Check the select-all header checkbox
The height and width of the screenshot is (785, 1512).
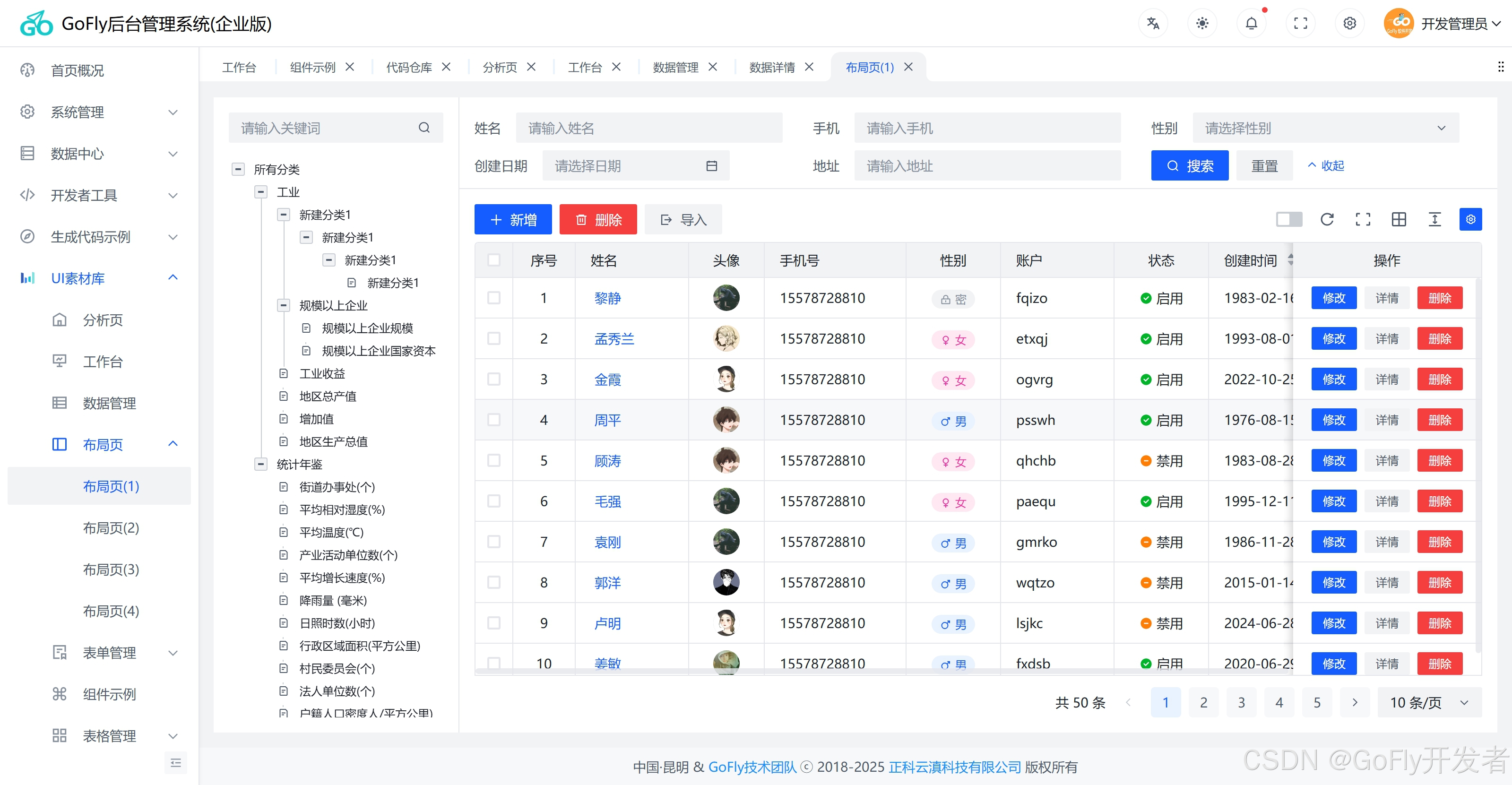click(x=493, y=260)
